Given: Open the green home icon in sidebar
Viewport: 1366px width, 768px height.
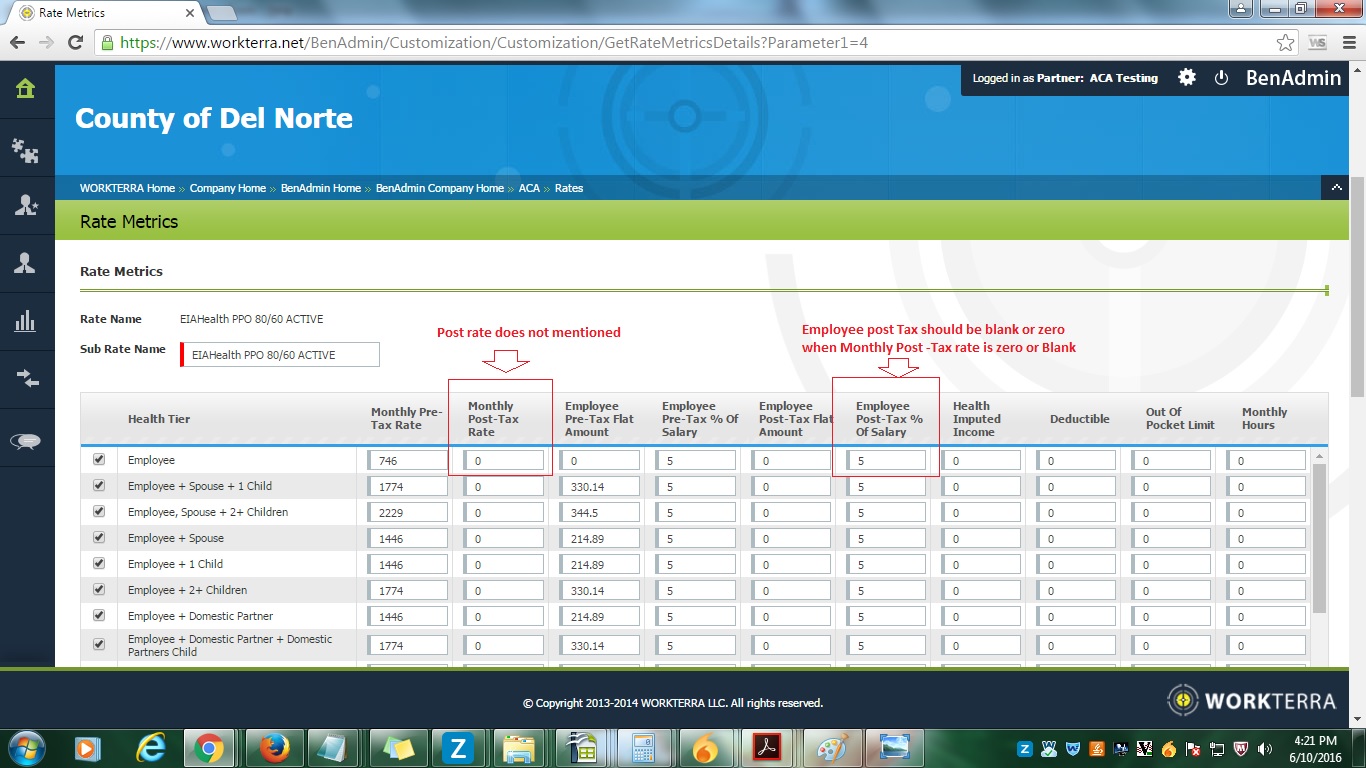Looking at the screenshot, I should [26, 89].
